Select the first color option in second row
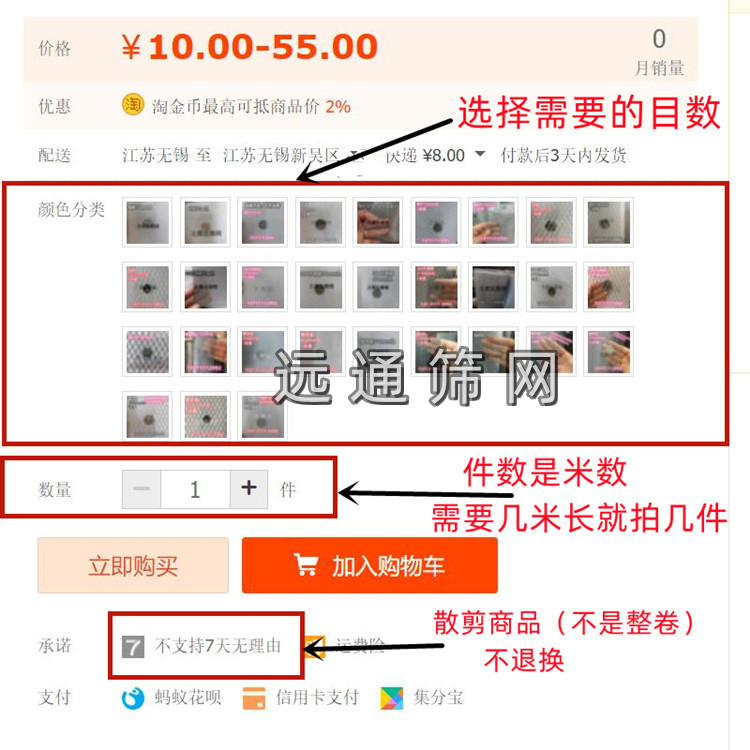Image resolution: width=750 pixels, height=750 pixels. [147, 287]
